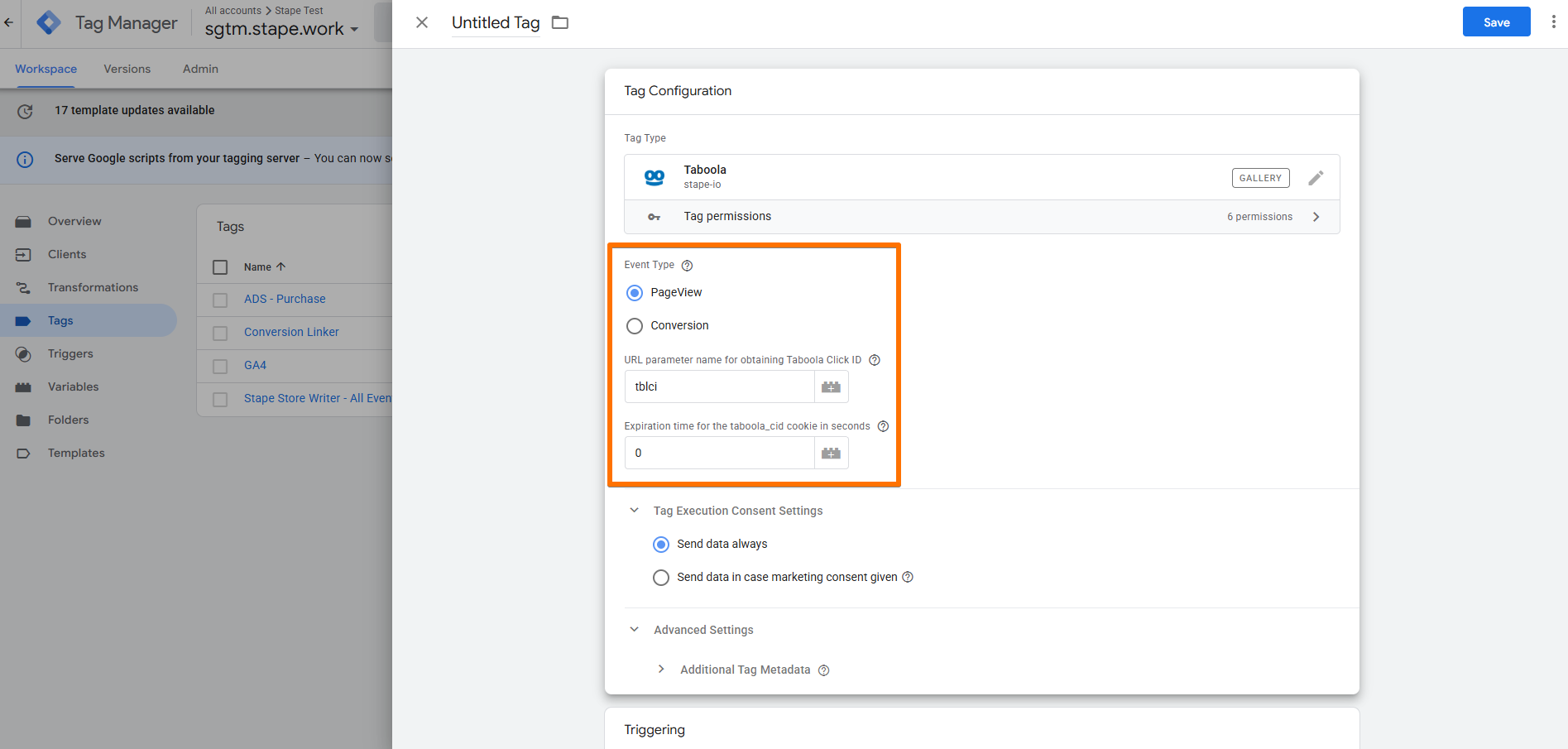Open the GA4 tag link

click(255, 365)
